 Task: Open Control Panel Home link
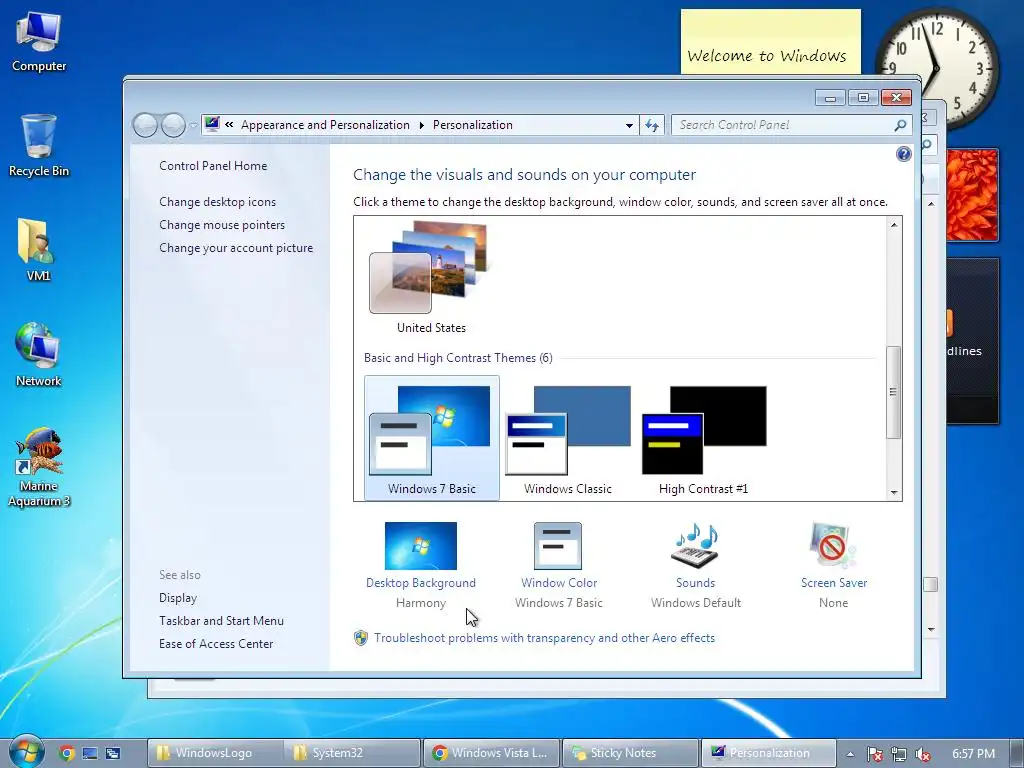coord(213,166)
